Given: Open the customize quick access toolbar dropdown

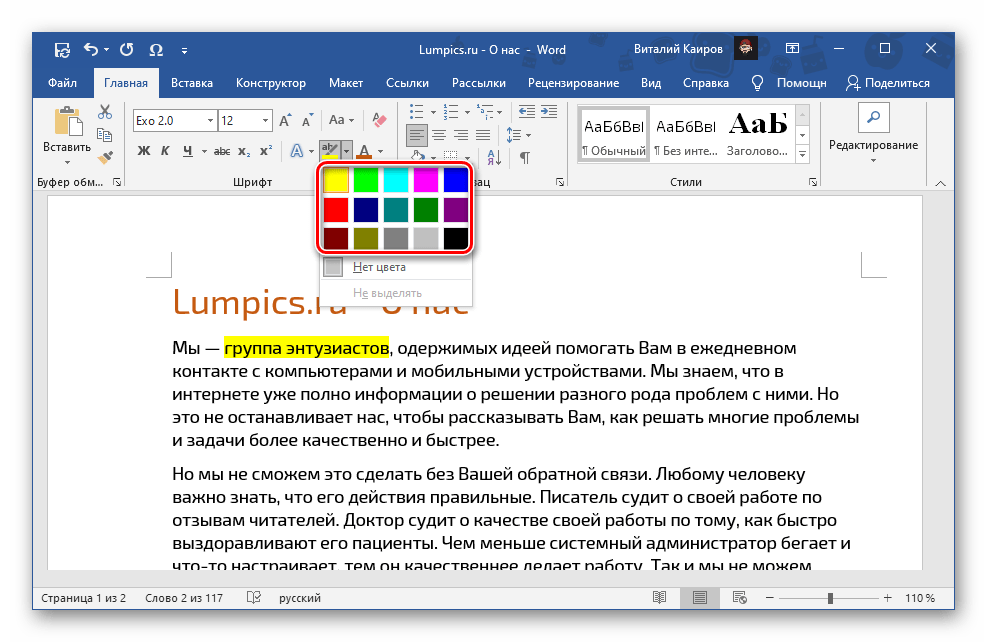Looking at the screenshot, I should (184, 50).
